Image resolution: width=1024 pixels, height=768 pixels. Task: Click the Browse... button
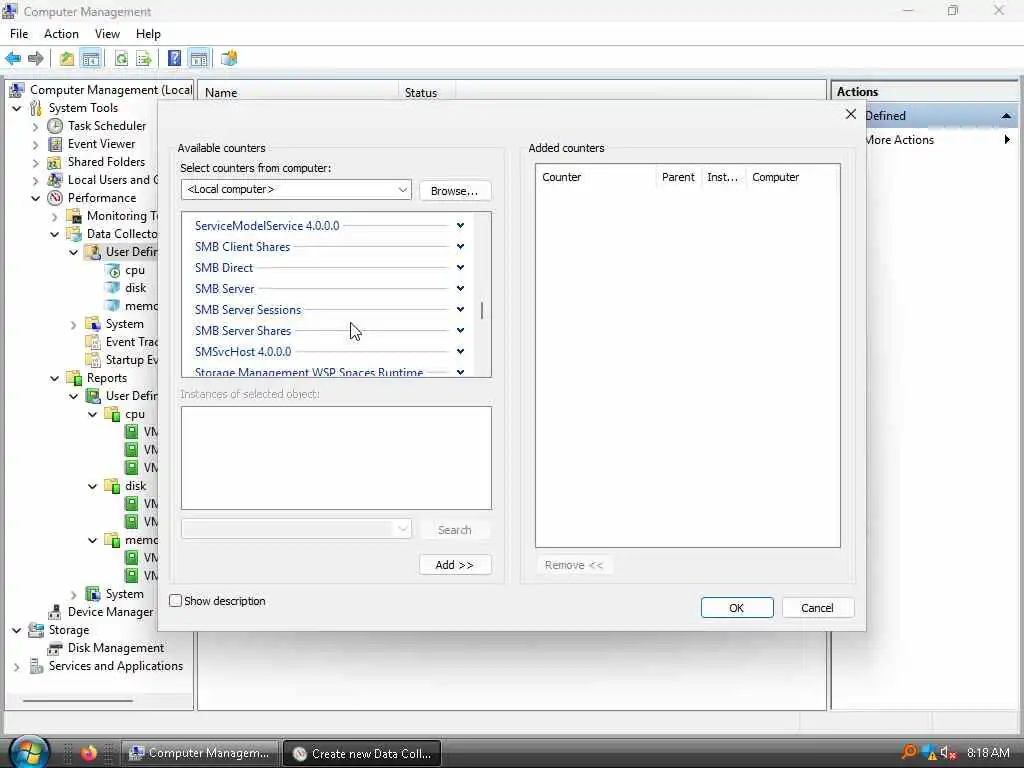(x=455, y=191)
